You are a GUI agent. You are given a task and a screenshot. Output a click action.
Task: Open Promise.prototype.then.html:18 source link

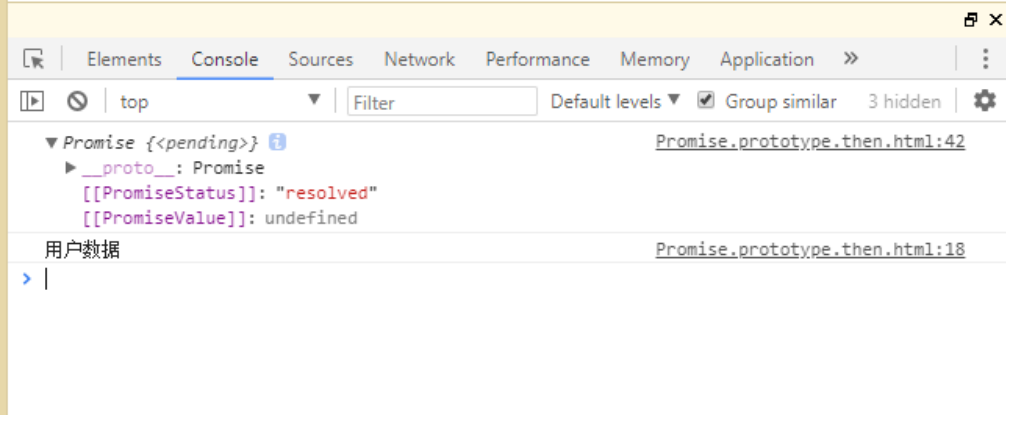(x=810, y=249)
